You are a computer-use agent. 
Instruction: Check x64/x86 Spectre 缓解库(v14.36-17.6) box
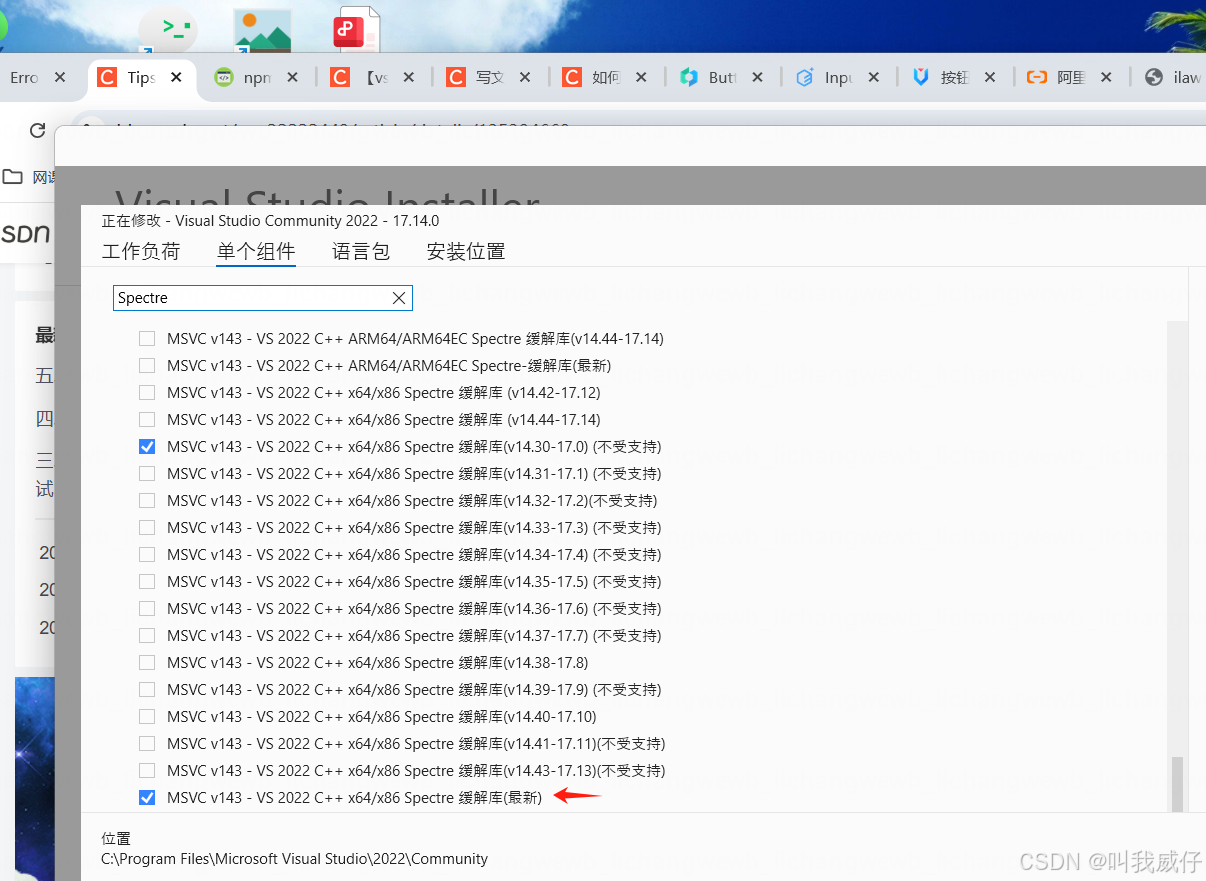pyautogui.click(x=147, y=609)
